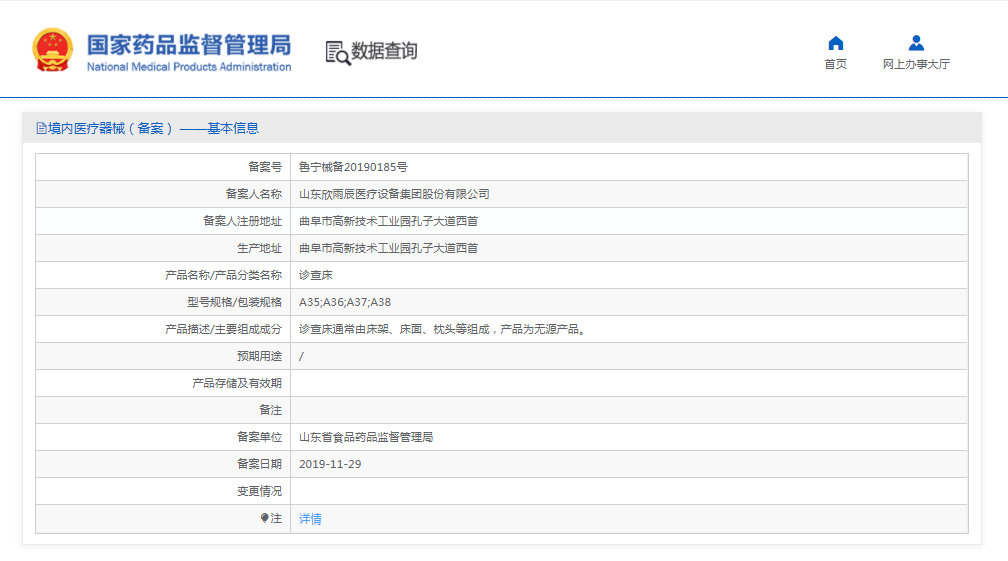The height and width of the screenshot is (561, 1008).
Task: Click the 国家药品监督管理局 title text
Action: click(188, 45)
